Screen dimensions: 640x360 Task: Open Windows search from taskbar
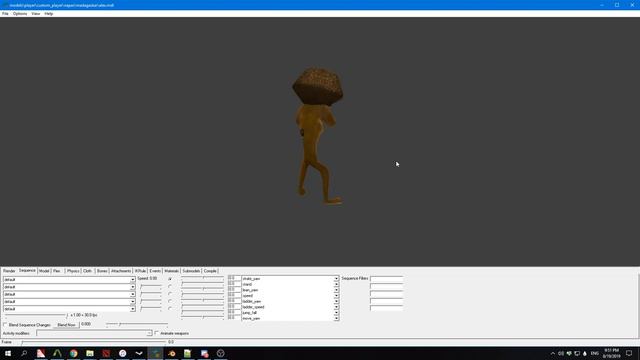pos(24,353)
